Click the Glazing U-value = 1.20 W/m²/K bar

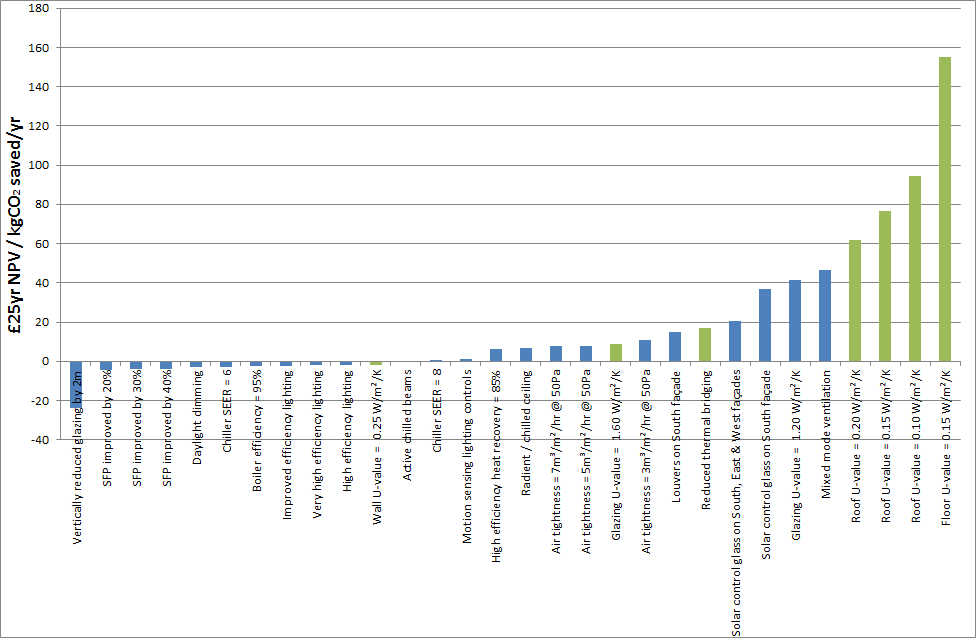tap(796, 320)
